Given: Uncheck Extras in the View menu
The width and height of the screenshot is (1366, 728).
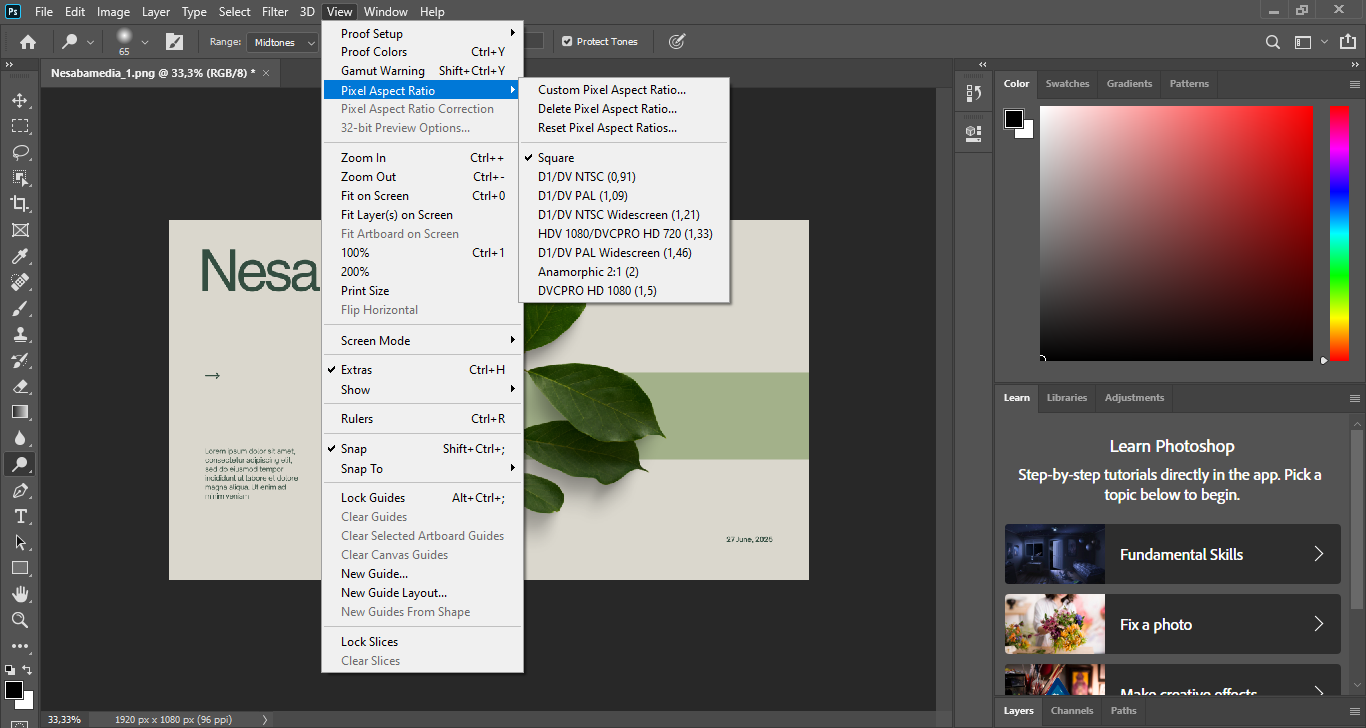Looking at the screenshot, I should 356,370.
